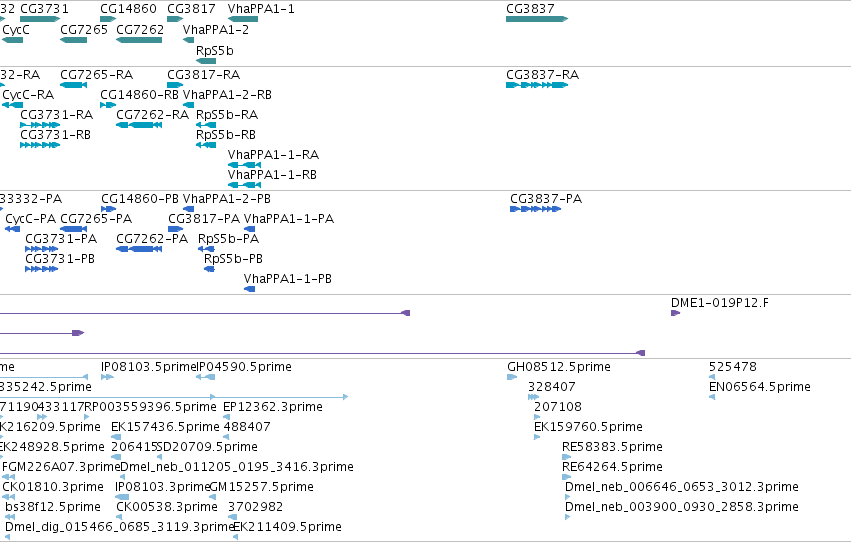Select the IP08103.5prime EST glyph
This screenshot has height=542, width=851.
[x=107, y=378]
